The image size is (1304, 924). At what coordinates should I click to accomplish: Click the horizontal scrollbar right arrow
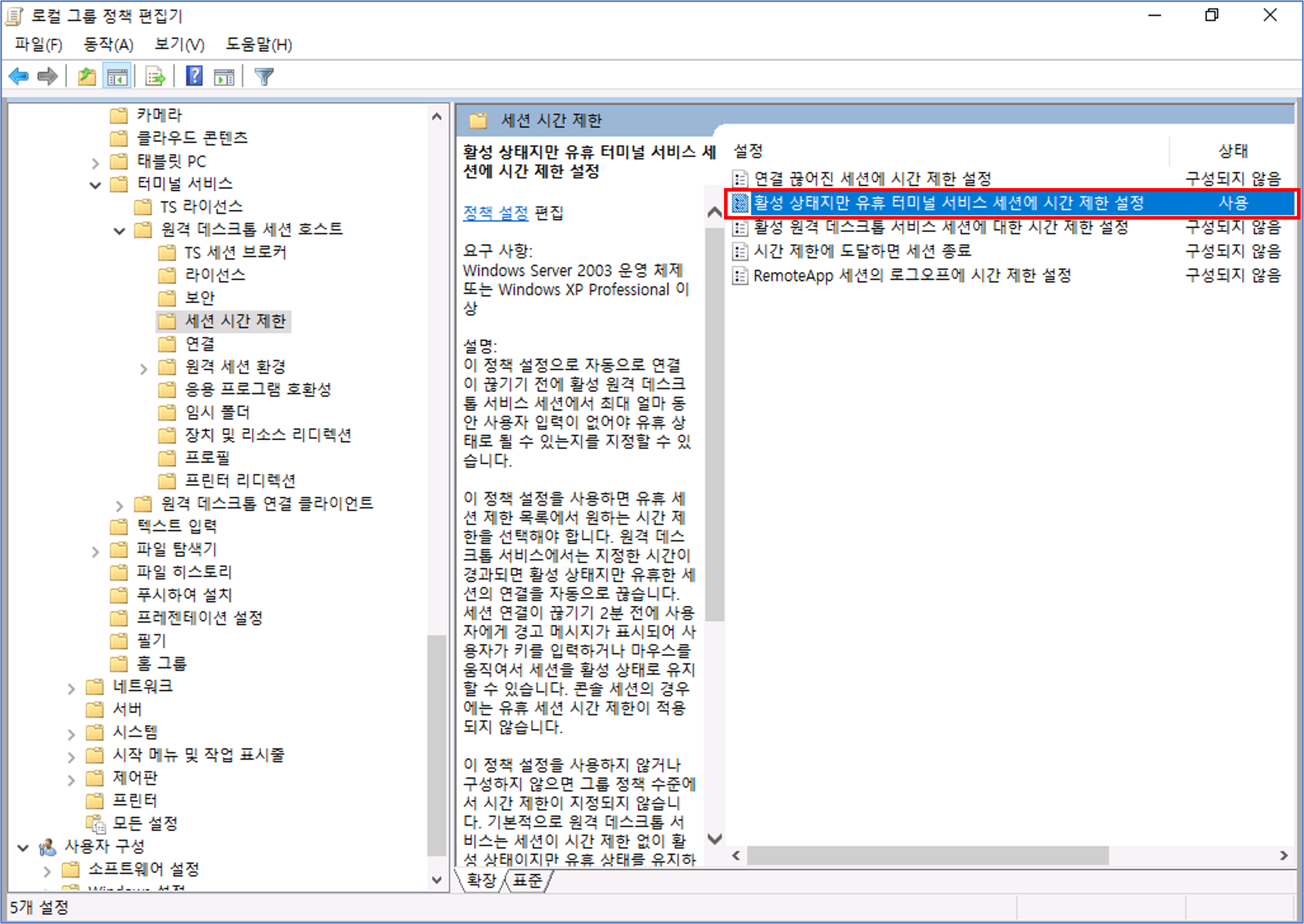pos(1283,855)
